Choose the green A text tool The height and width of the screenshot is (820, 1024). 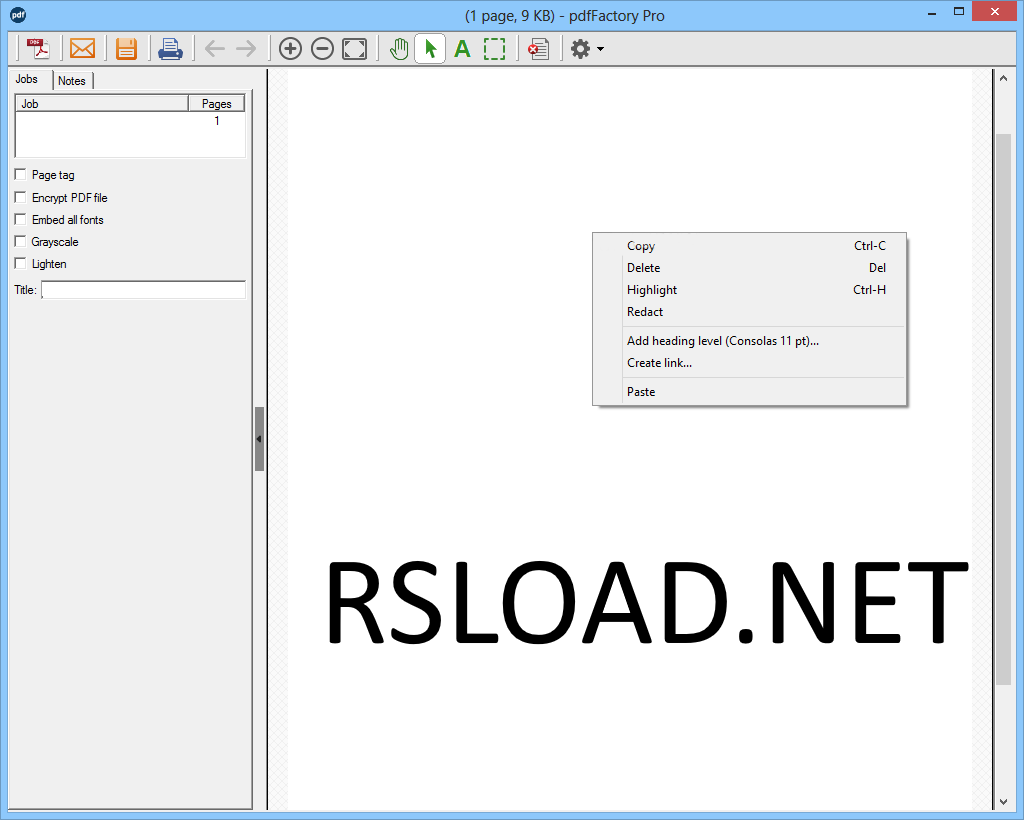point(462,49)
